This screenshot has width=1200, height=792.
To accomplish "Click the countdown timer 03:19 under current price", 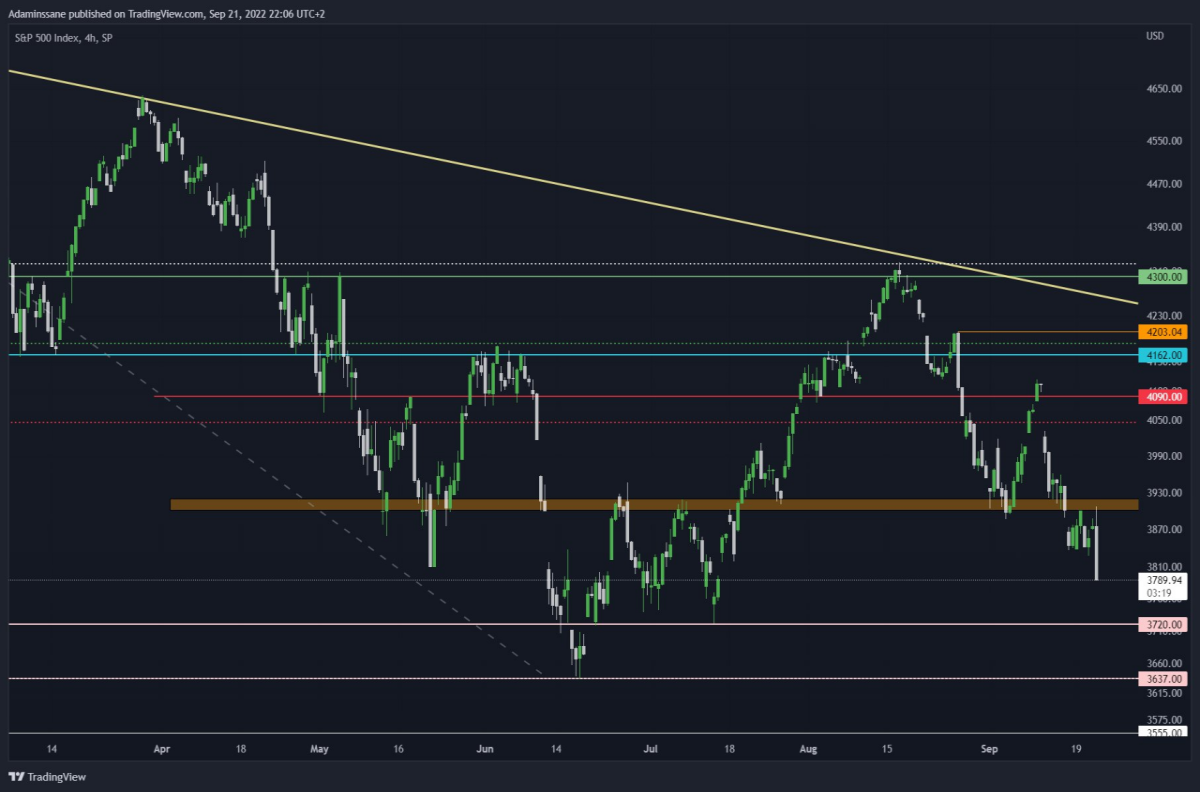I will 1161,592.
